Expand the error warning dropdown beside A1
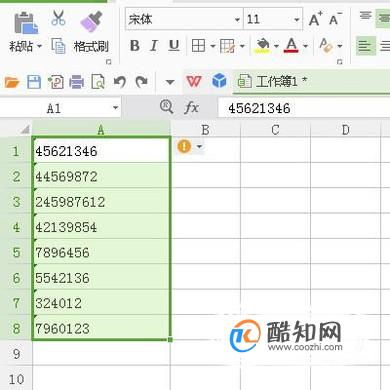Viewport: 390px width, 390px height. (x=199, y=146)
